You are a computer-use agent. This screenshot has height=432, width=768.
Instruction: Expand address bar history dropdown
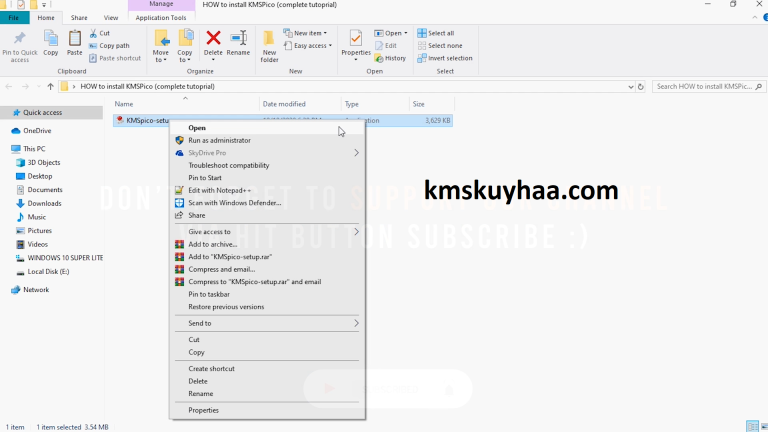point(630,87)
